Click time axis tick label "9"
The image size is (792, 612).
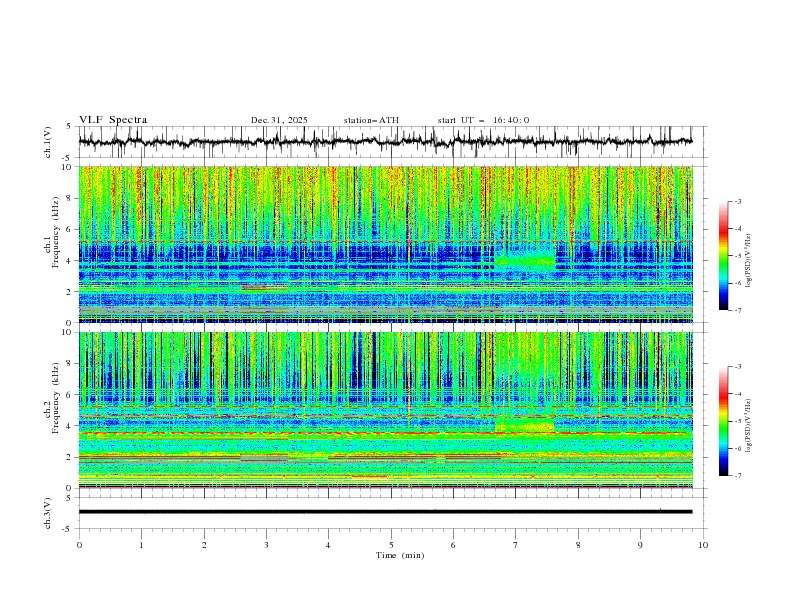coord(640,545)
